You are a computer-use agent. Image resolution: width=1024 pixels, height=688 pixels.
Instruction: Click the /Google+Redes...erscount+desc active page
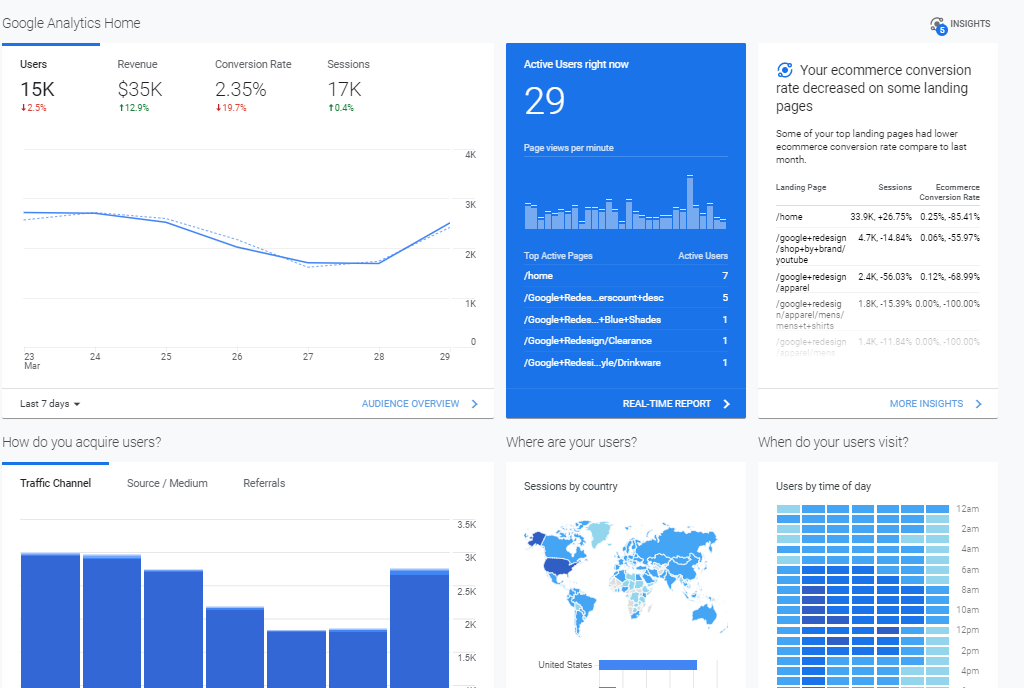pos(626,298)
